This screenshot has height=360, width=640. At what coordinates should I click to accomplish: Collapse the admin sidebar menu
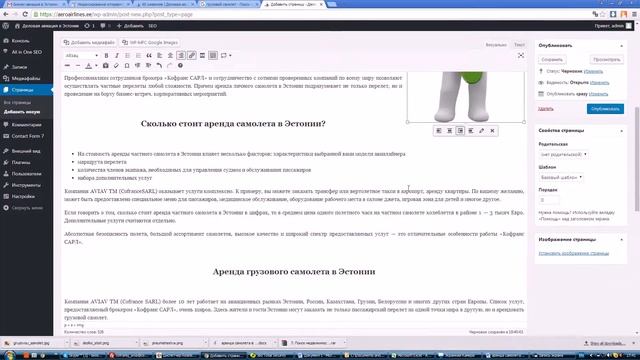point(27,208)
